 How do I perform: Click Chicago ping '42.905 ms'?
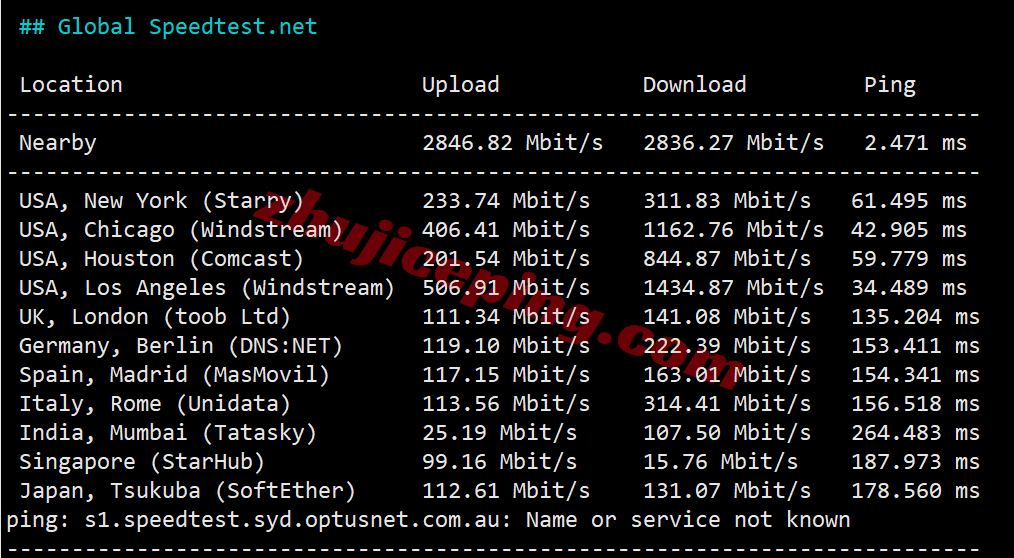point(909,230)
